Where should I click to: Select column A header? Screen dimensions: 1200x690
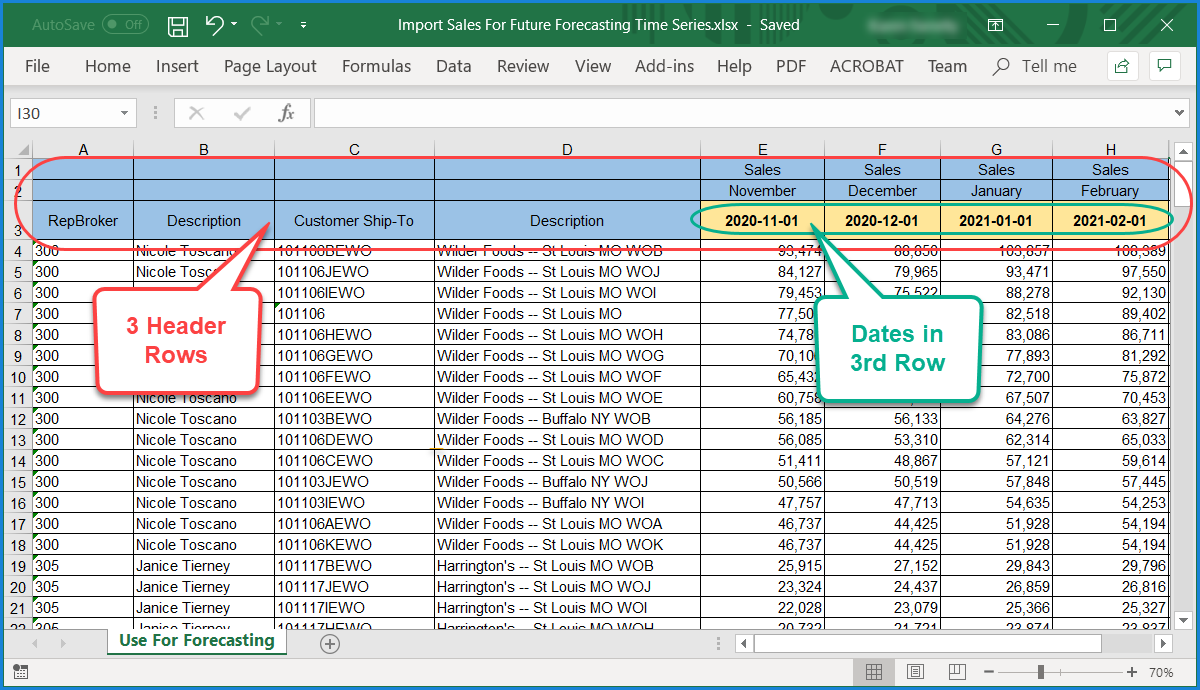(x=83, y=150)
